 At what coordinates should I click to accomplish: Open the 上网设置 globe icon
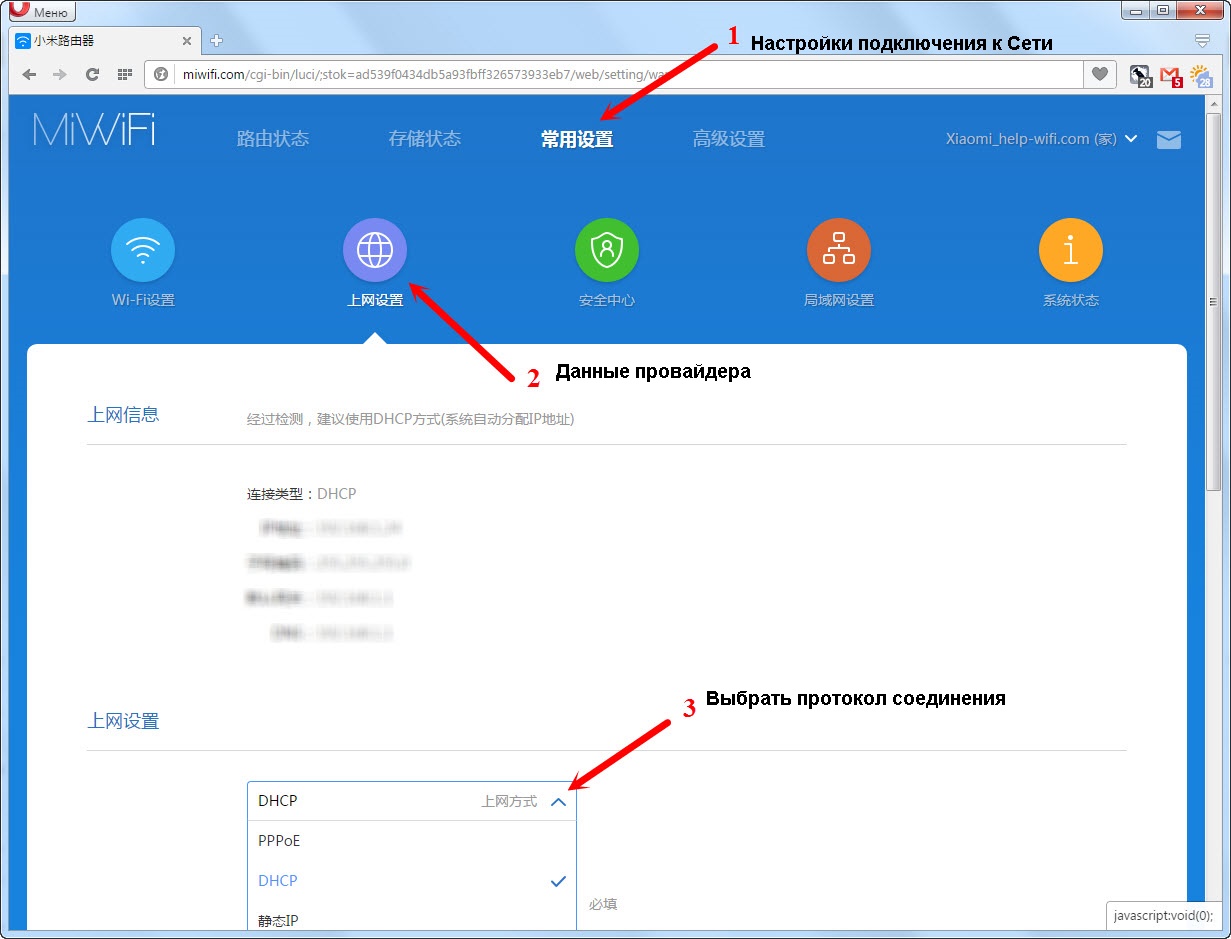[x=375, y=252]
